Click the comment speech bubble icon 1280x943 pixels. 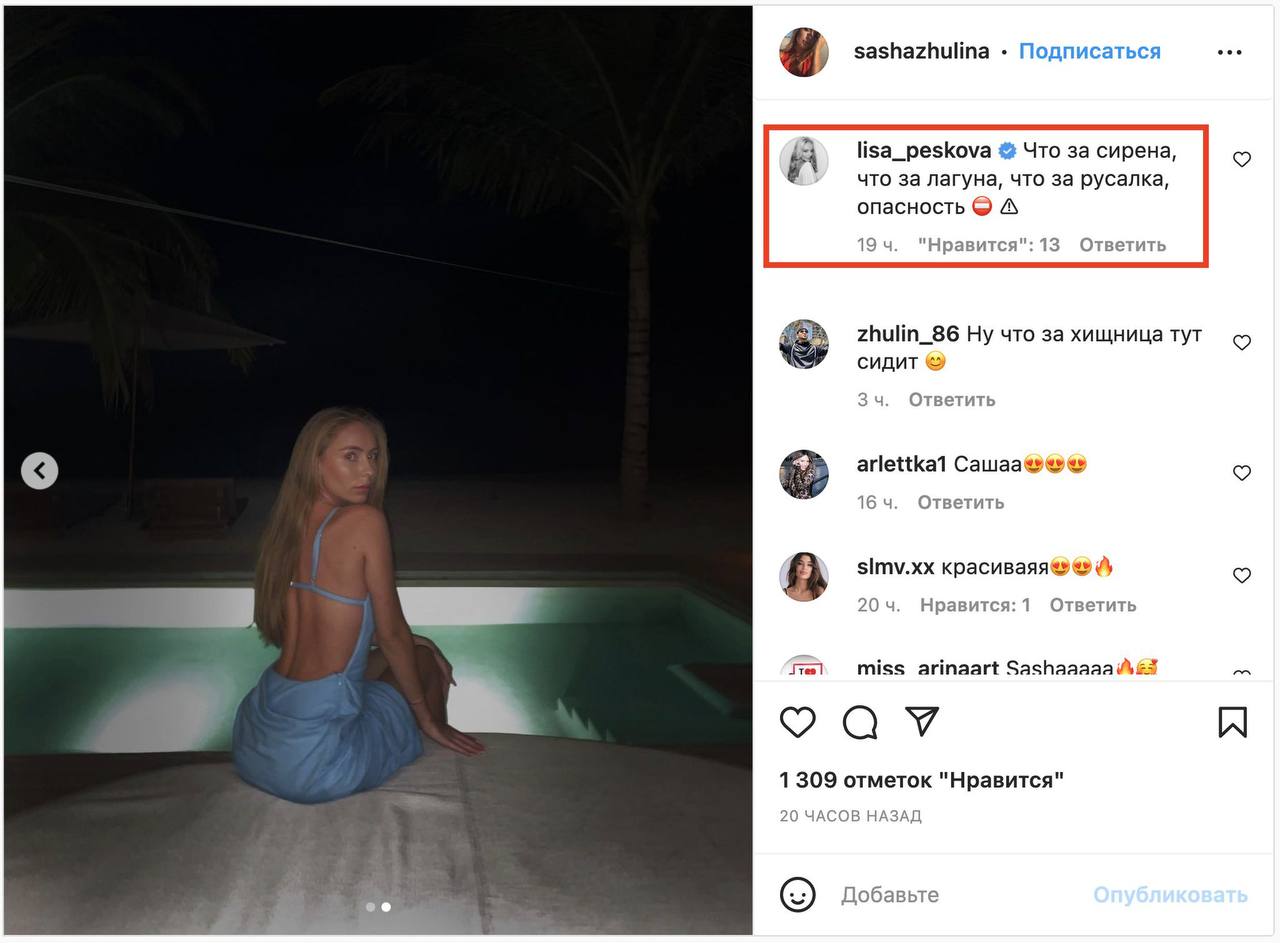click(x=859, y=722)
